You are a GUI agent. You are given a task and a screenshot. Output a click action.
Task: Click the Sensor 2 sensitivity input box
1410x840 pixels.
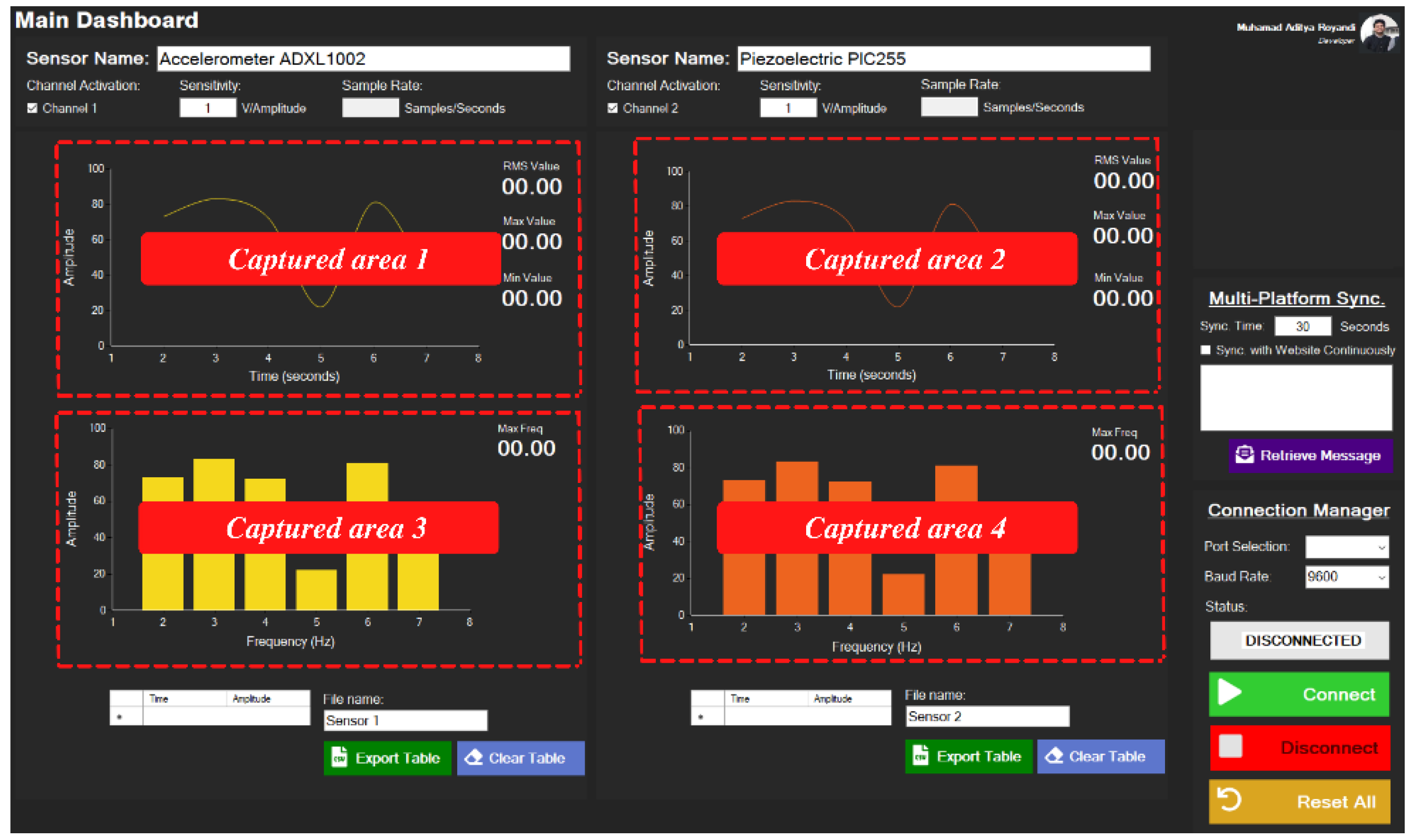tap(788, 108)
